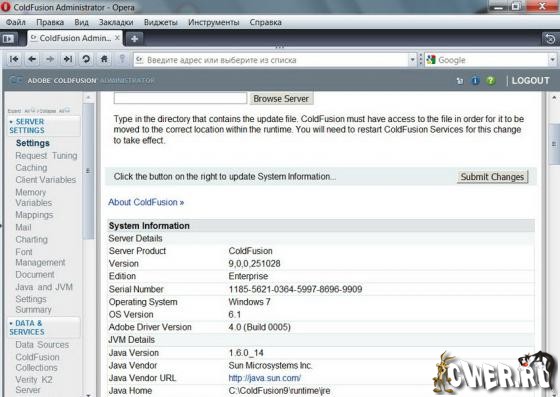The image size is (560, 397).
Task: Open the Закладки menu
Action: pos(116,22)
